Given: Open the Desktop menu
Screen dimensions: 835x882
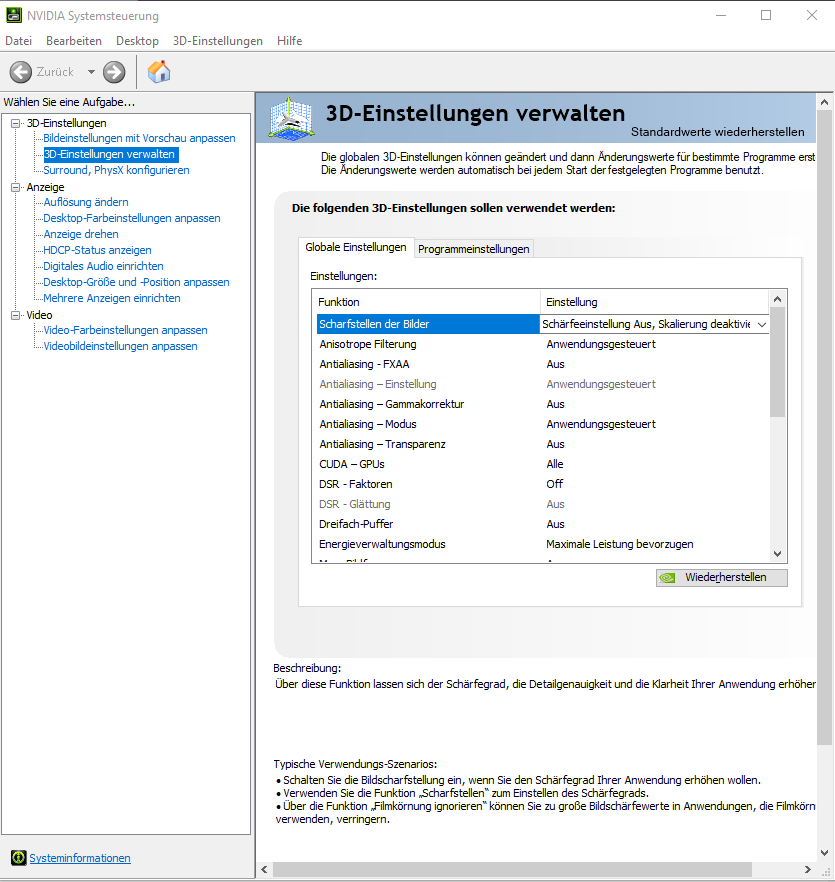Looking at the screenshot, I should click(137, 41).
